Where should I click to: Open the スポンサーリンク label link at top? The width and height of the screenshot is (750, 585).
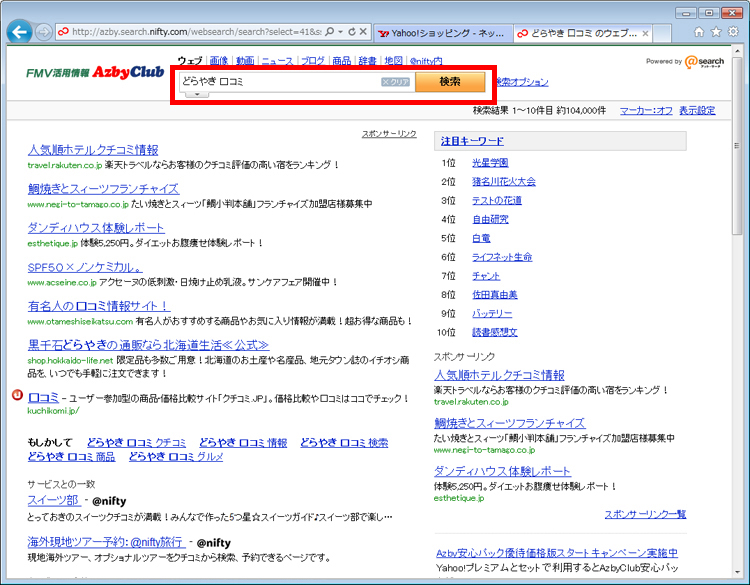389,134
